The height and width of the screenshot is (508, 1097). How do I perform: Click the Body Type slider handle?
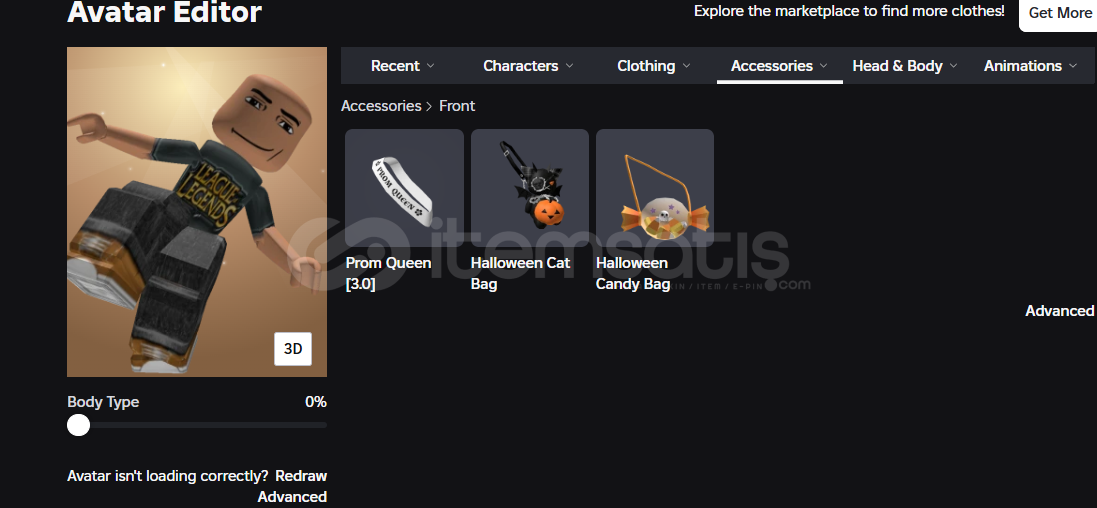(78, 425)
